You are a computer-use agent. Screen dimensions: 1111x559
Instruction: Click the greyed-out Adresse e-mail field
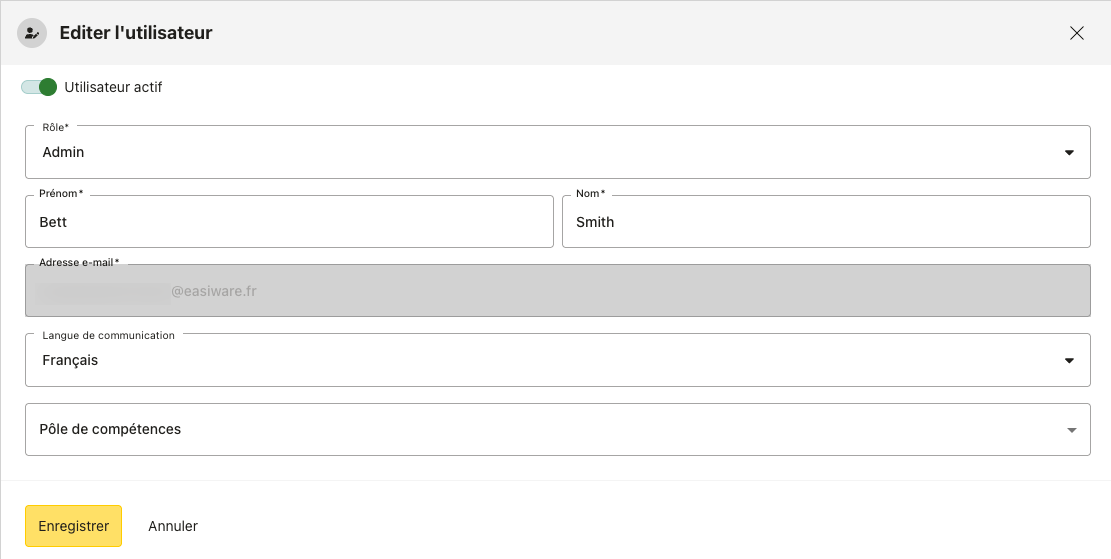coord(557,291)
